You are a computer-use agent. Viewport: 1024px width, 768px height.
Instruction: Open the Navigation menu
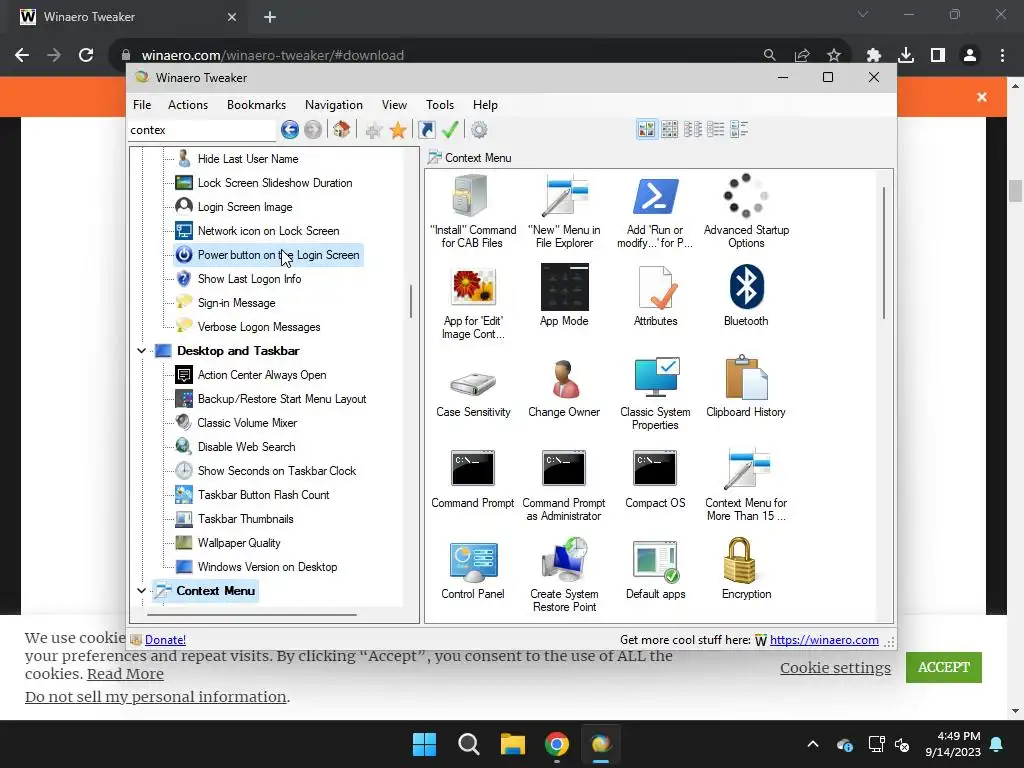334,105
